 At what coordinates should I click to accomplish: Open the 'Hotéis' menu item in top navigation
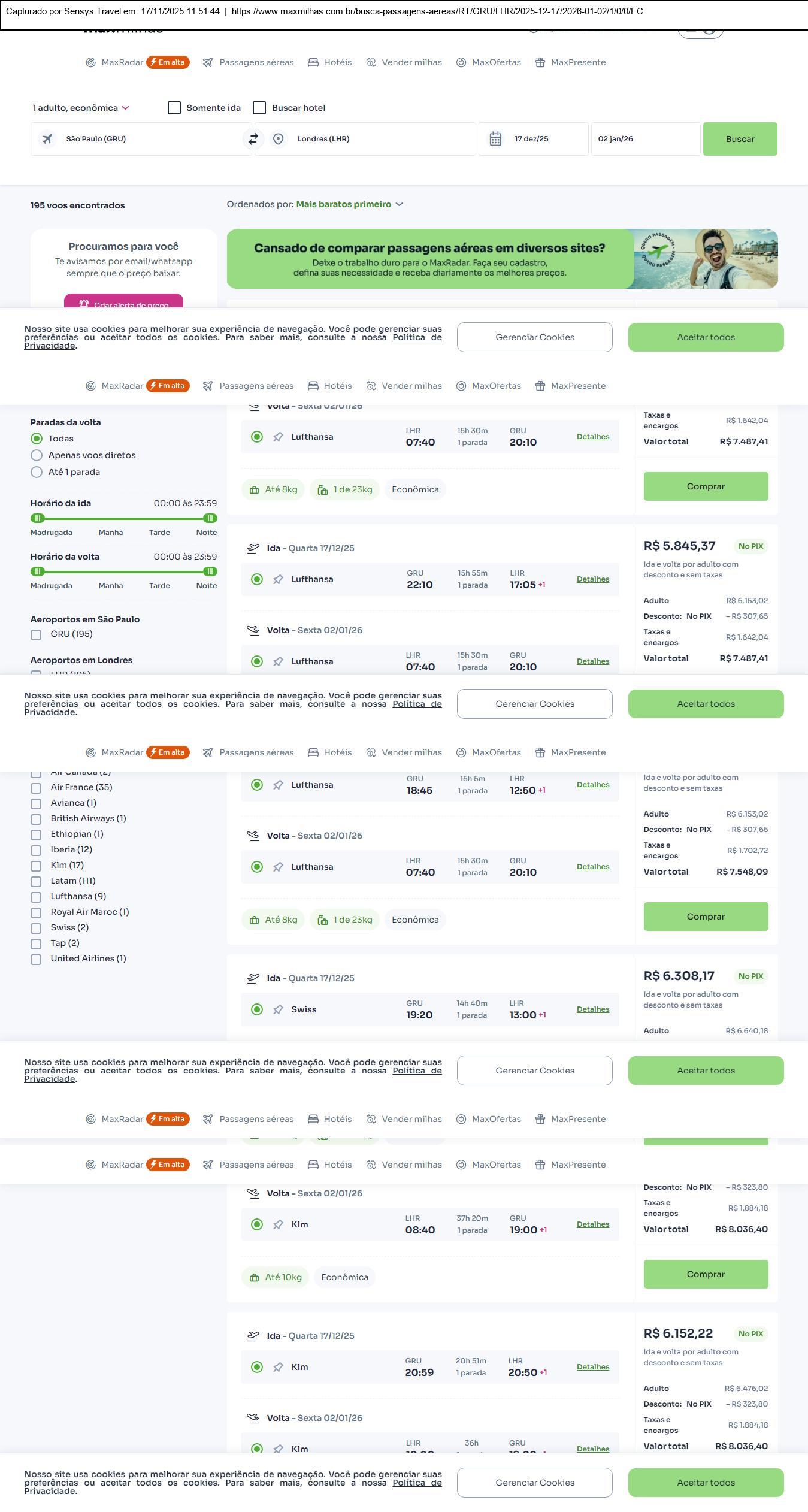(x=330, y=62)
